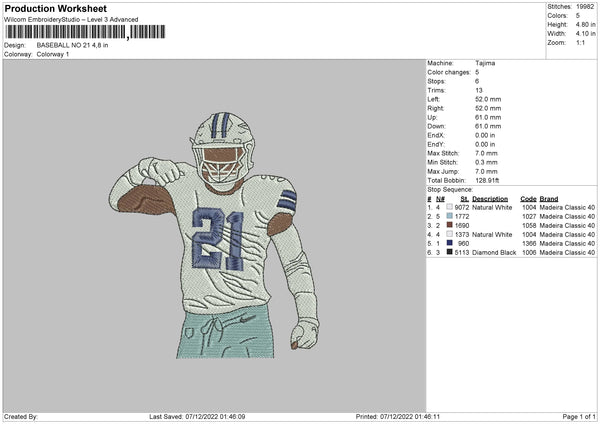Click the 'Created By:' label
The height and width of the screenshot is (424, 600).
(x=21, y=416)
